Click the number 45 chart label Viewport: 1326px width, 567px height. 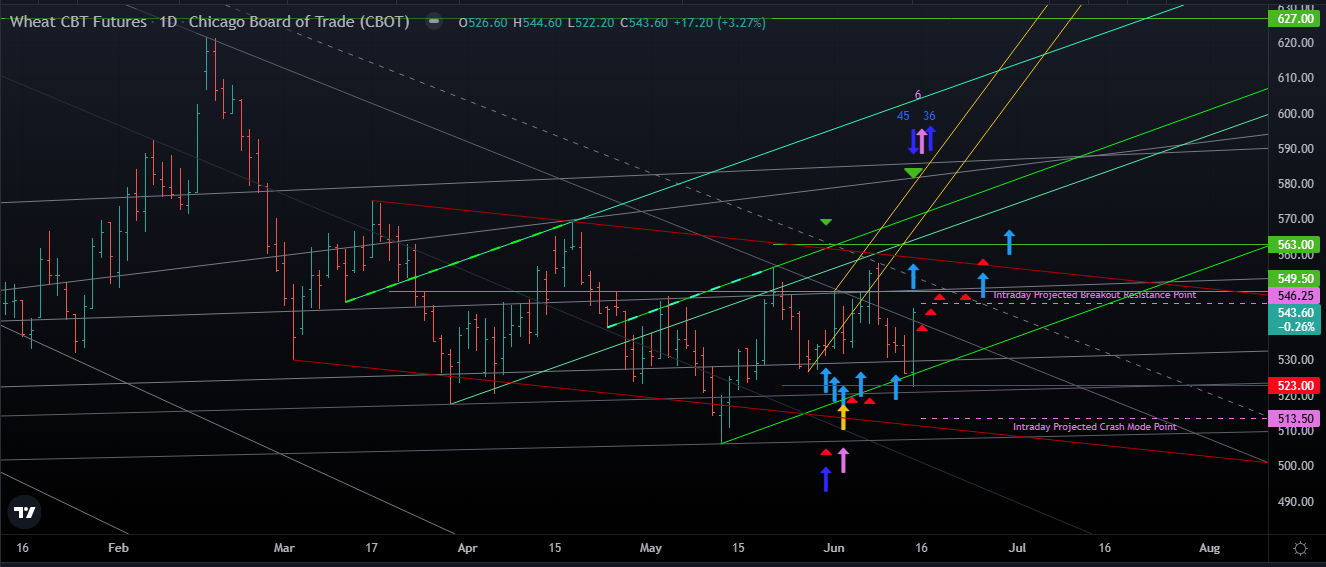coord(903,116)
